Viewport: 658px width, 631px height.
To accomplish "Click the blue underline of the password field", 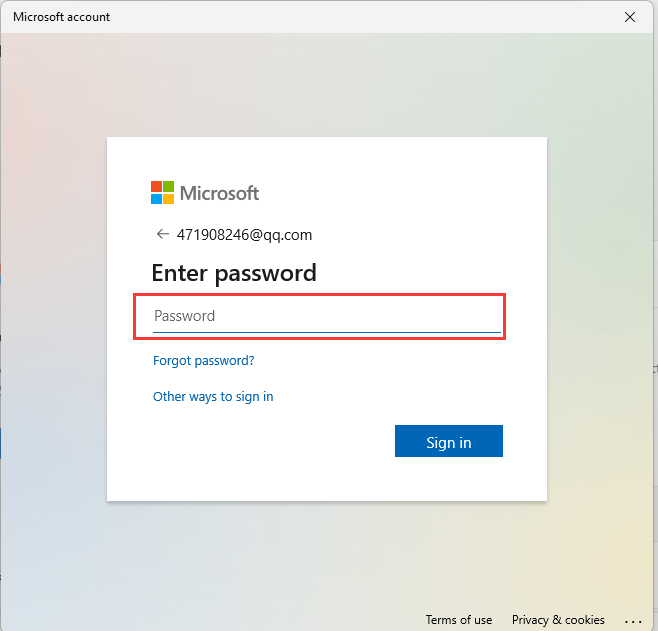I will [327, 332].
